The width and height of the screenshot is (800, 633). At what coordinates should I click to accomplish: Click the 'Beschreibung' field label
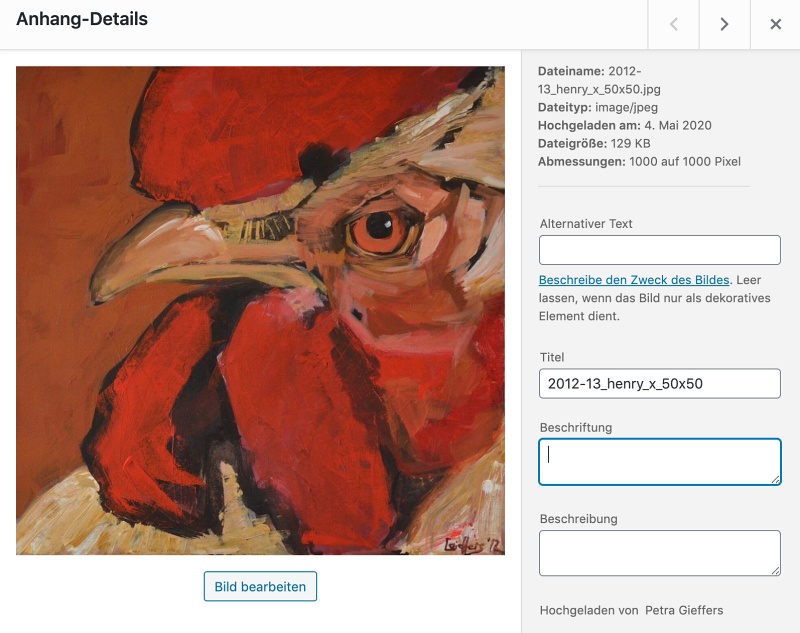578,519
